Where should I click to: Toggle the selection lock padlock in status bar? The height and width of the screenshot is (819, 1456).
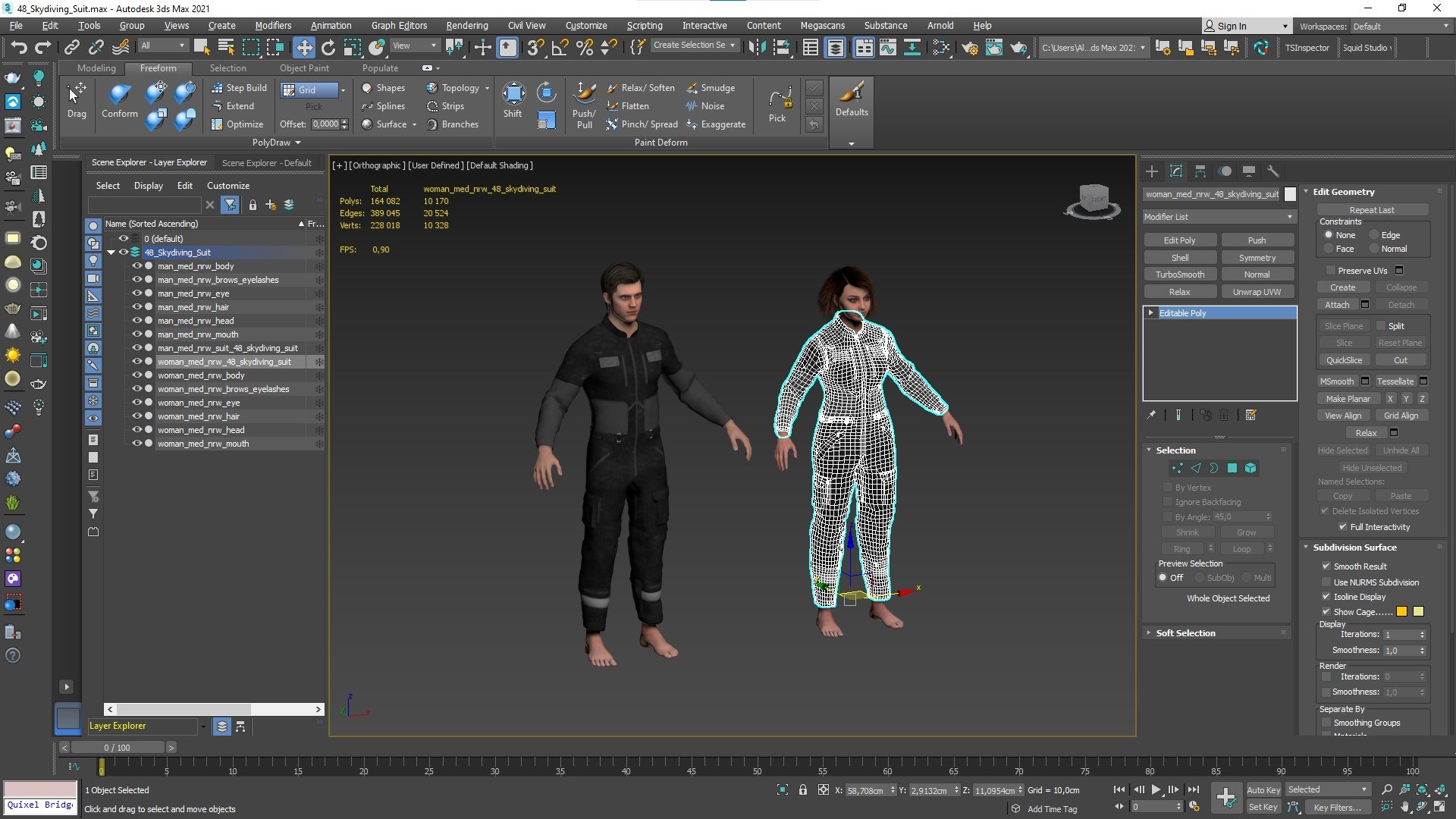click(x=803, y=790)
